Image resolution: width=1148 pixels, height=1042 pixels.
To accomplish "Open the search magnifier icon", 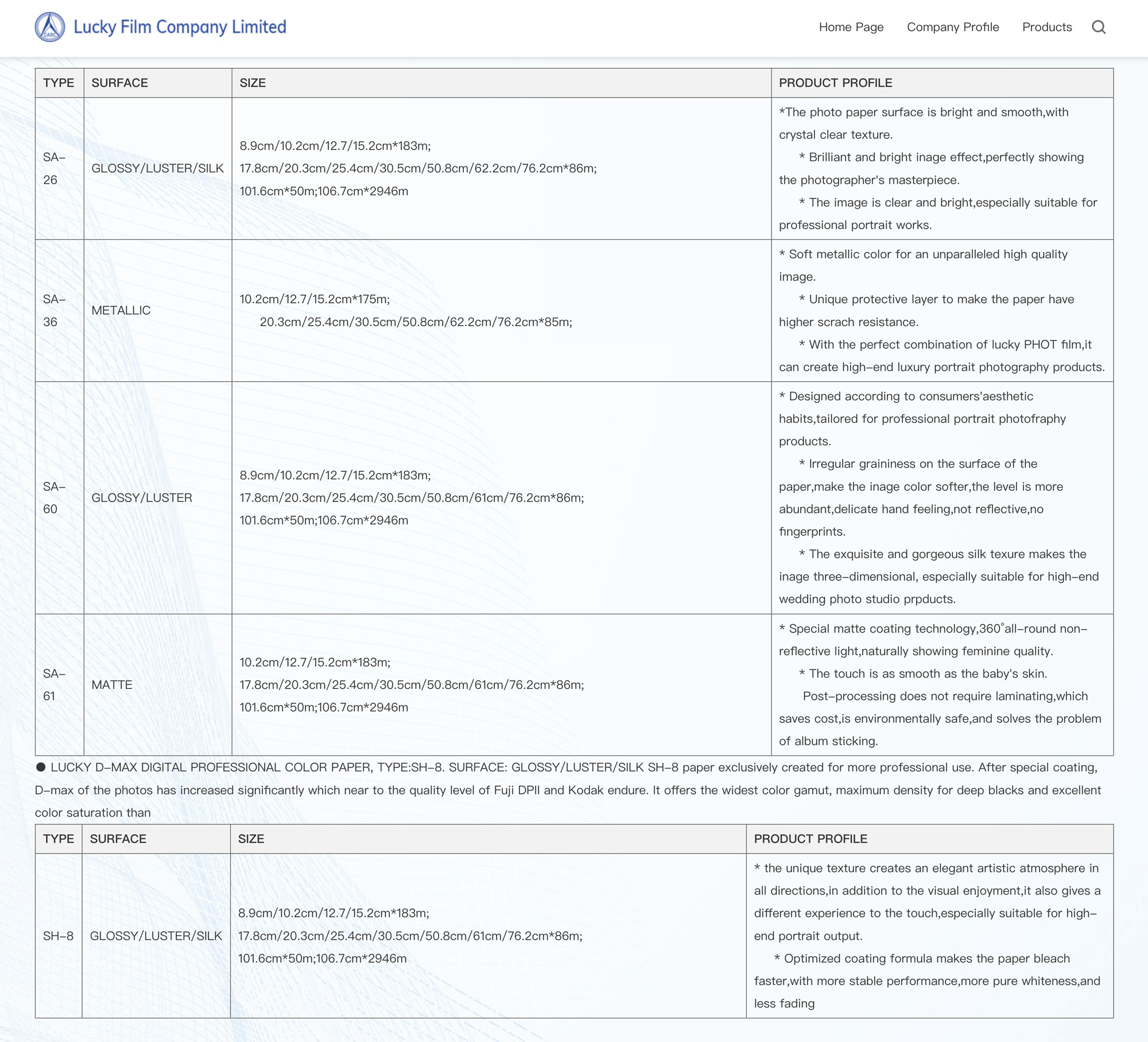I will tap(1099, 27).
